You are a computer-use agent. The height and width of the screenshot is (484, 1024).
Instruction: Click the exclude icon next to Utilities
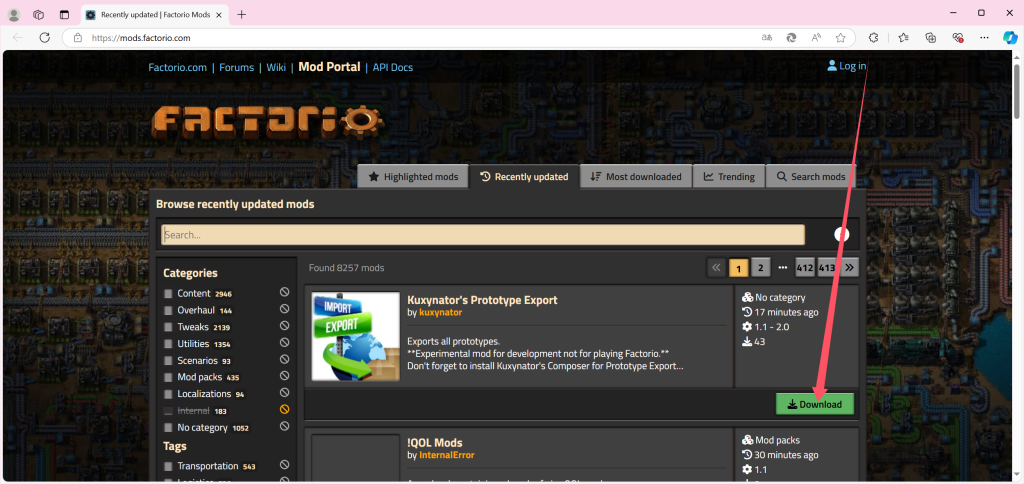284,344
